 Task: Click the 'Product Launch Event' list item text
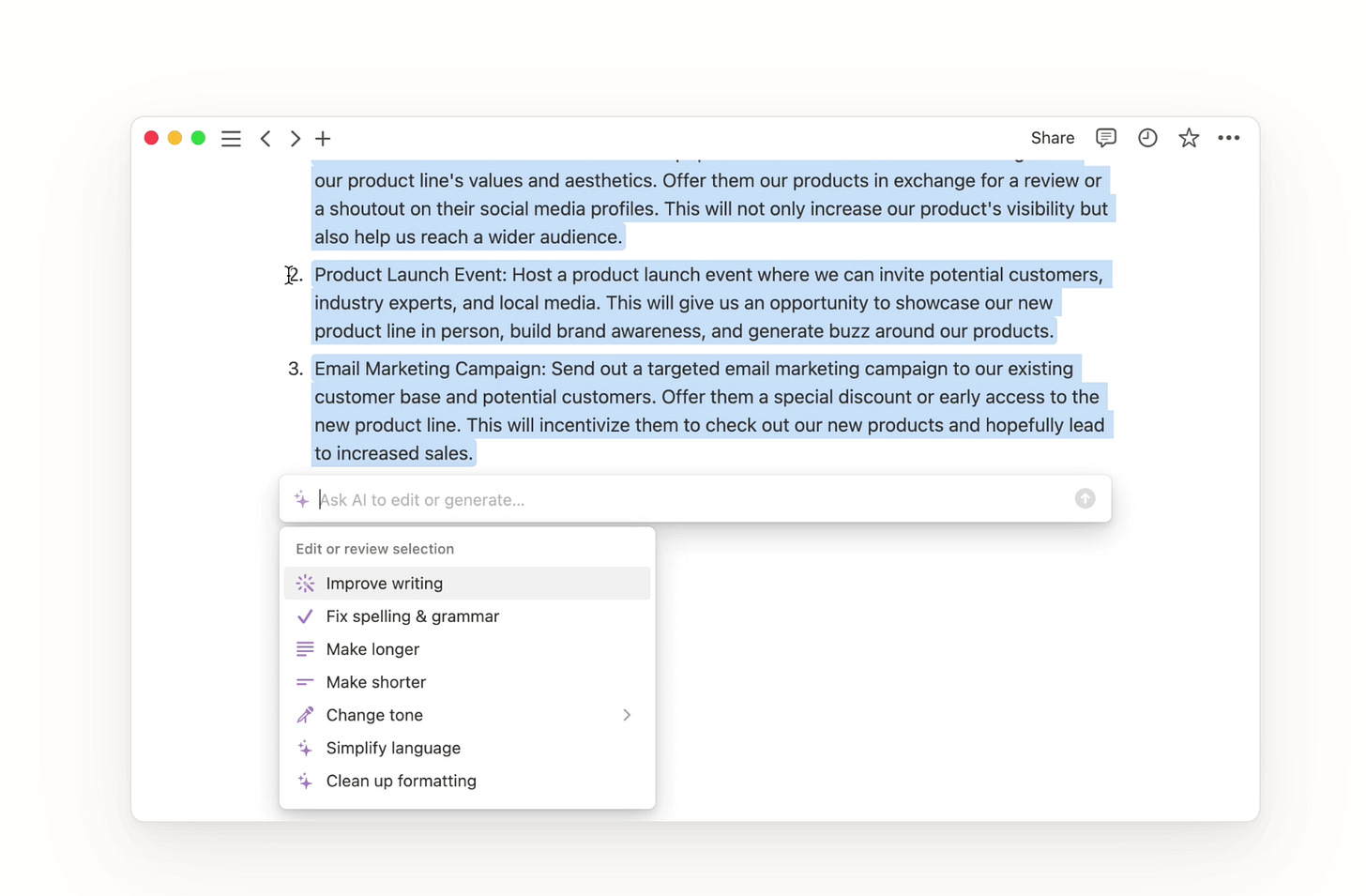[x=709, y=303]
